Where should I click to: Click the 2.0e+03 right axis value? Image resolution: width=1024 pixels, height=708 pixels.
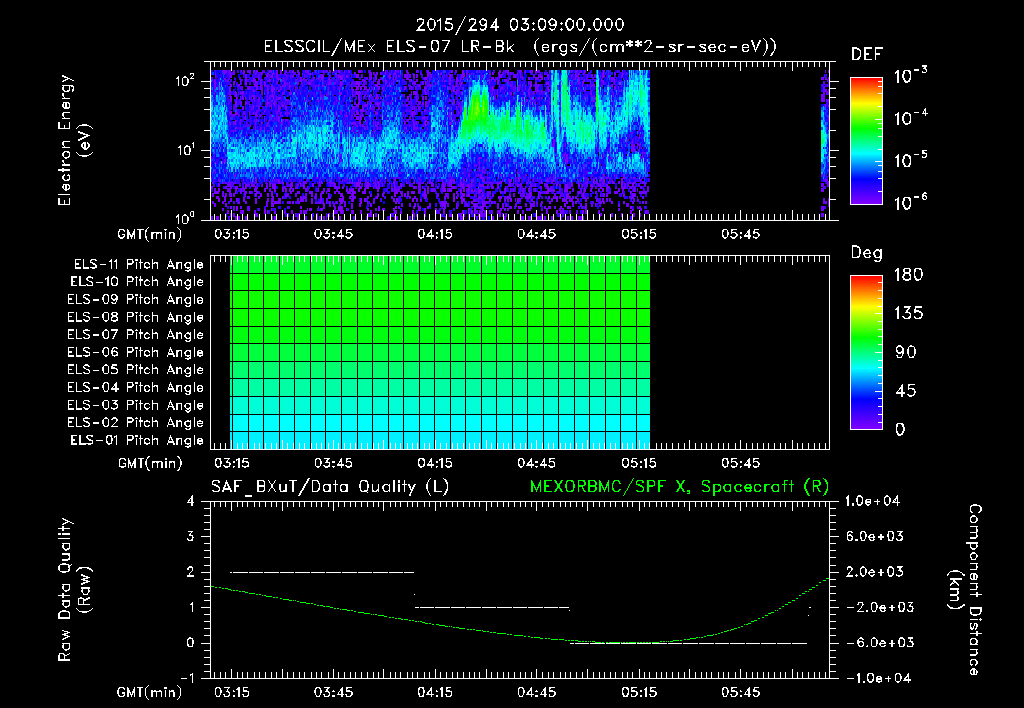(x=875, y=572)
